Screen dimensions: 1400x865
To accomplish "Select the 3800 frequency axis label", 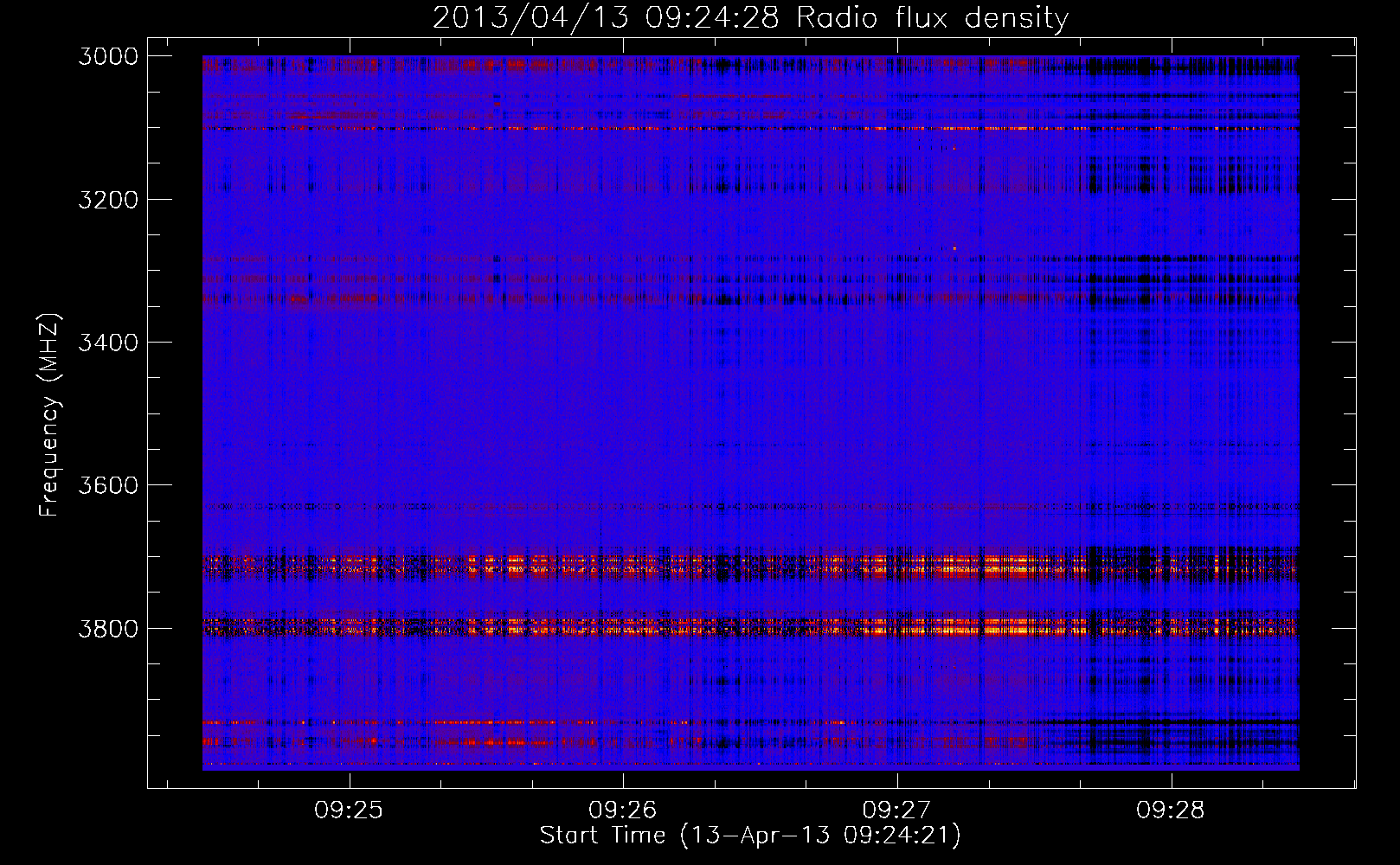I will [x=108, y=628].
